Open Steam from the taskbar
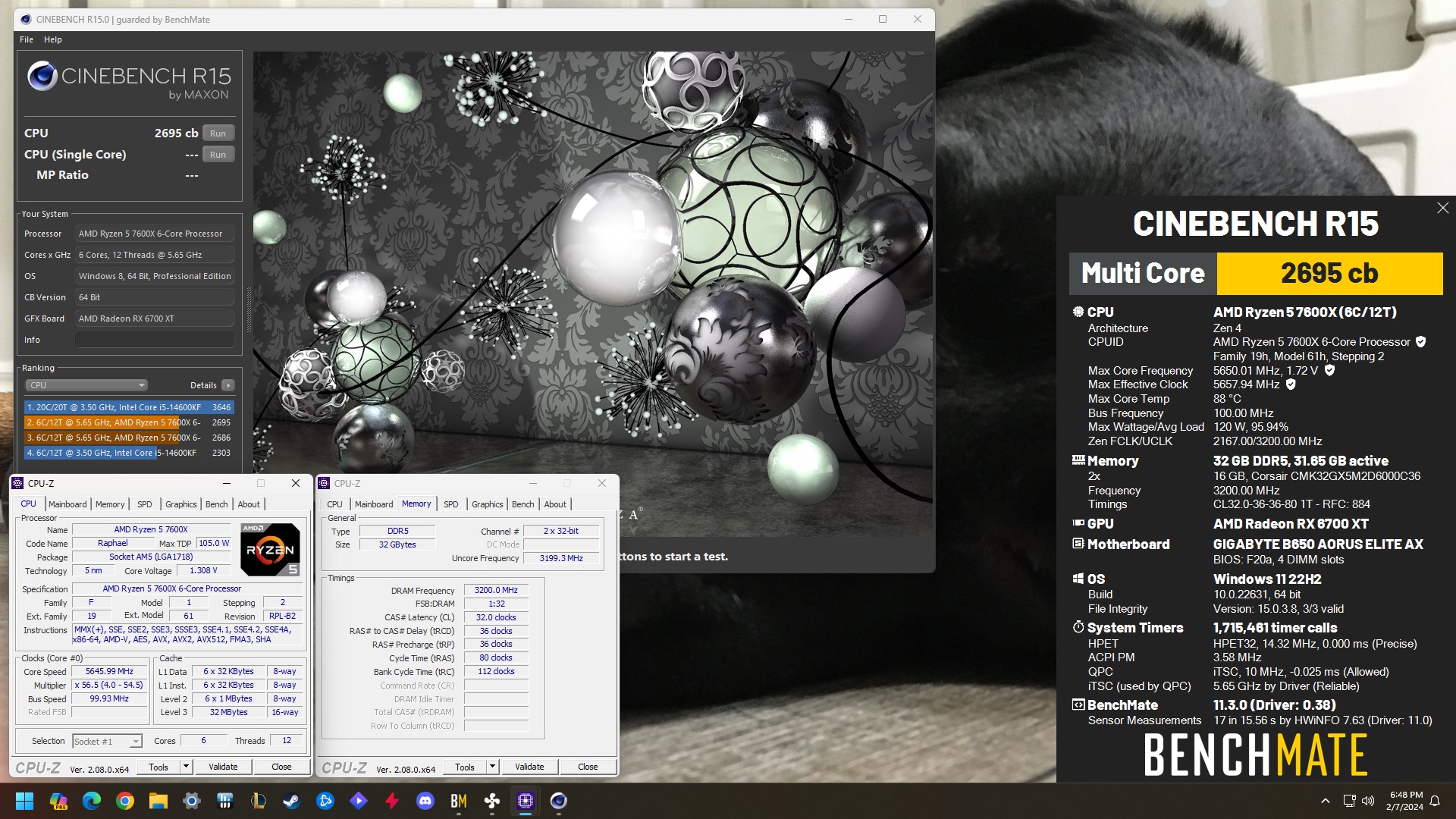Screen dimensions: 1456x819 (292, 801)
